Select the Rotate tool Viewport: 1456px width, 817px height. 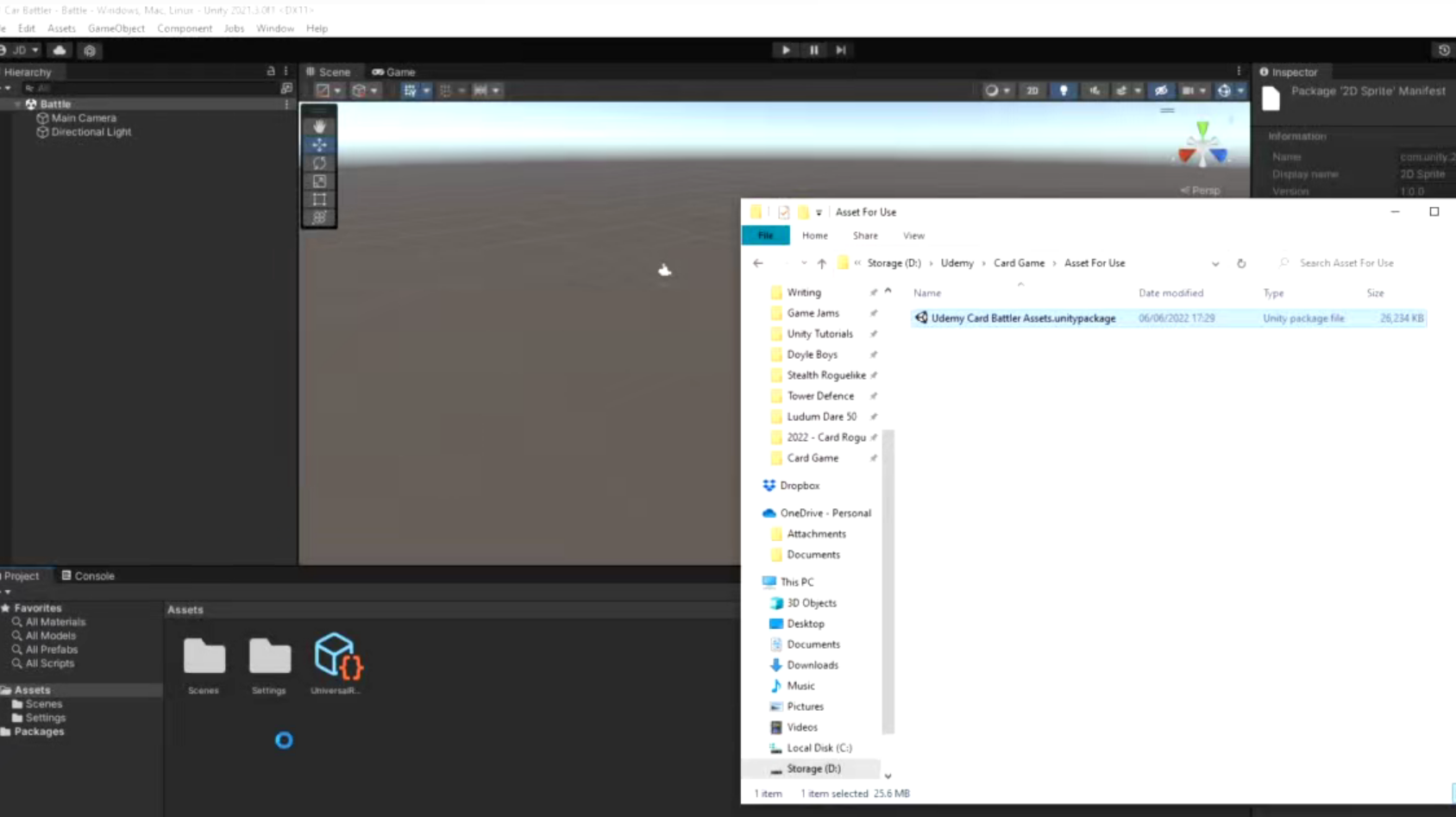tap(319, 163)
